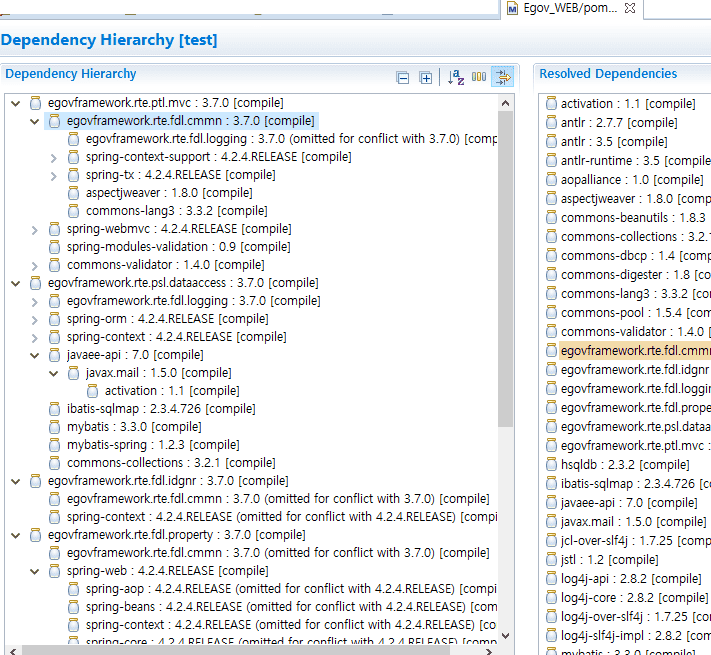Toggle the filter matched dependencies button
711x655 pixels.
pyautogui.click(x=502, y=78)
